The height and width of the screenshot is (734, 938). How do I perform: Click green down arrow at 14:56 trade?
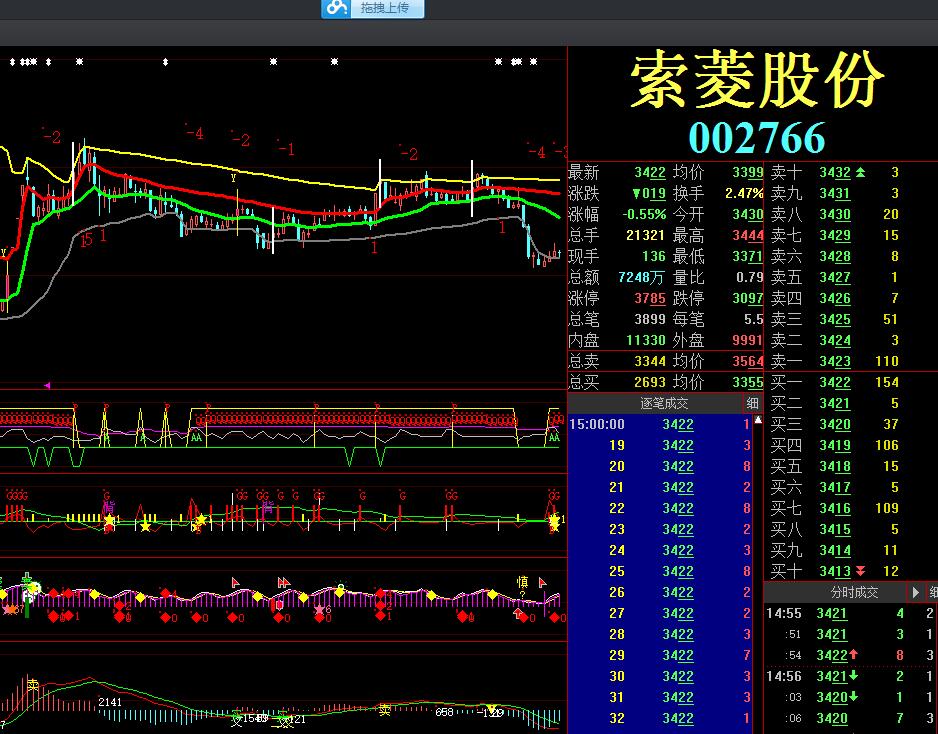[854, 676]
